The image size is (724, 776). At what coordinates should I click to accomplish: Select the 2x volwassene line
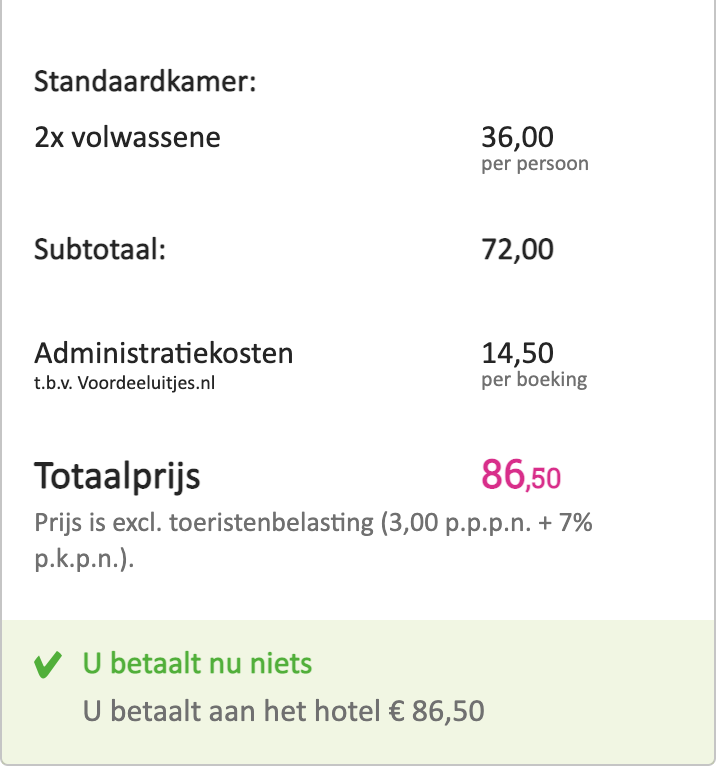coord(127,137)
